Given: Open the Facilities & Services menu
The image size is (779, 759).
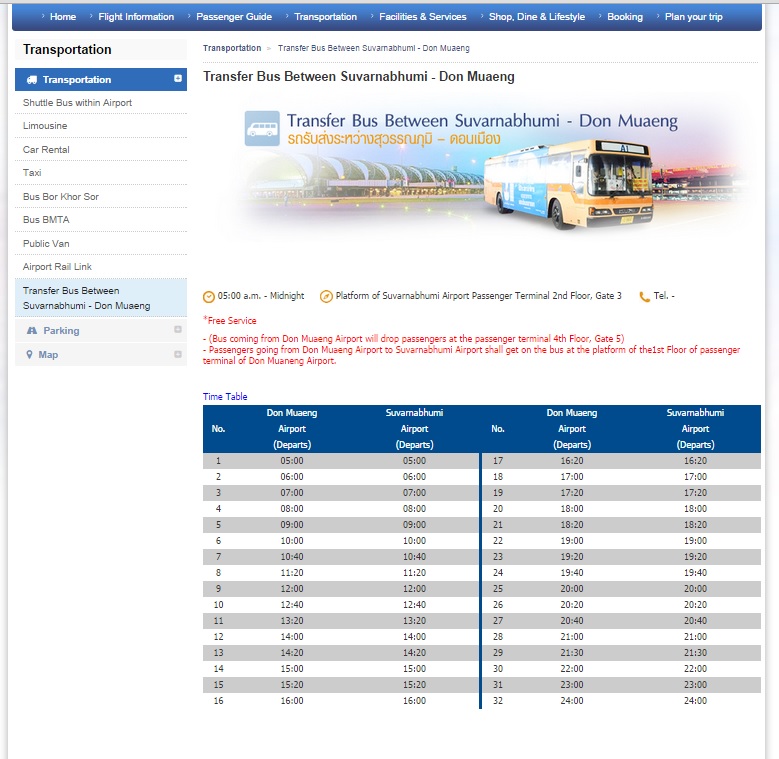Looking at the screenshot, I should [423, 16].
